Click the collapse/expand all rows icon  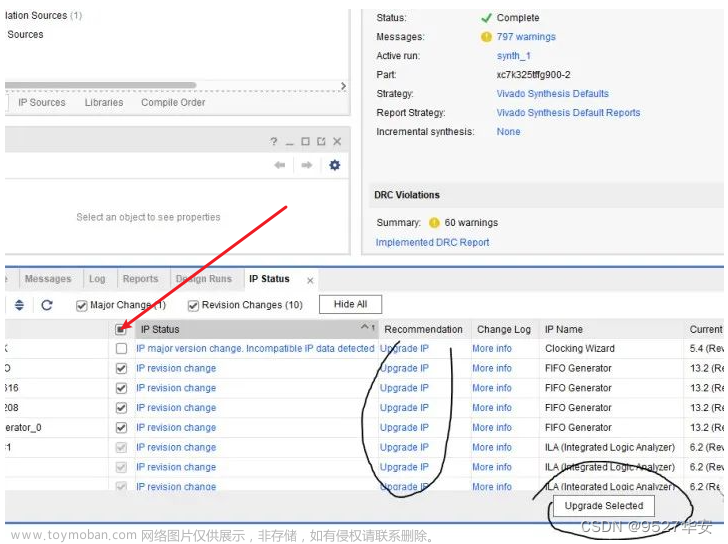19,305
